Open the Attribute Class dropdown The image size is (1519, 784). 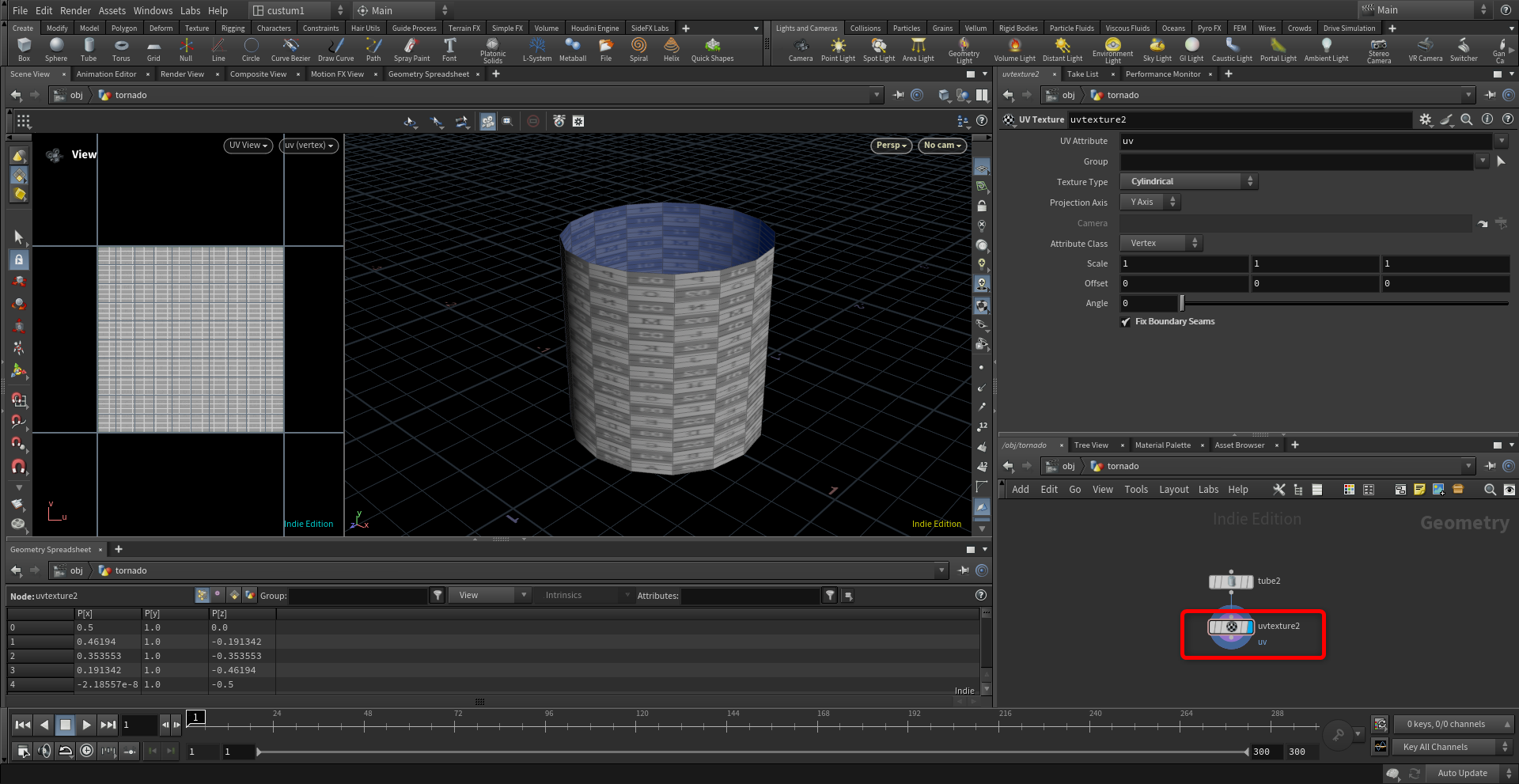[x=1161, y=244]
